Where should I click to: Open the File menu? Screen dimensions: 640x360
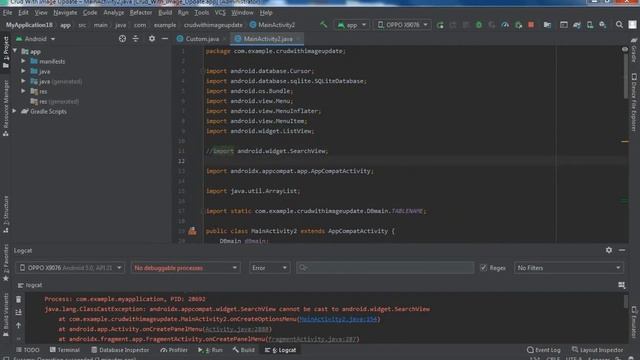(x=7, y=13)
